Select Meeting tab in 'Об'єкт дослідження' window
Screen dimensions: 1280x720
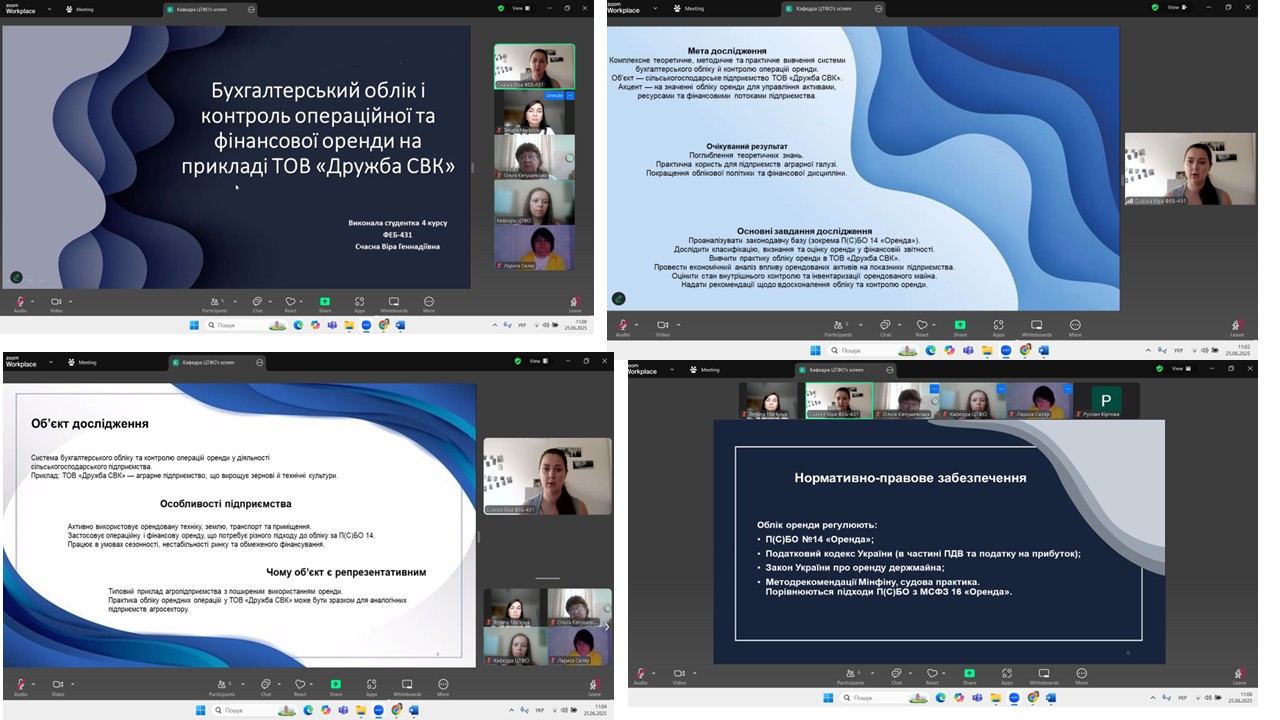click(x=82, y=362)
